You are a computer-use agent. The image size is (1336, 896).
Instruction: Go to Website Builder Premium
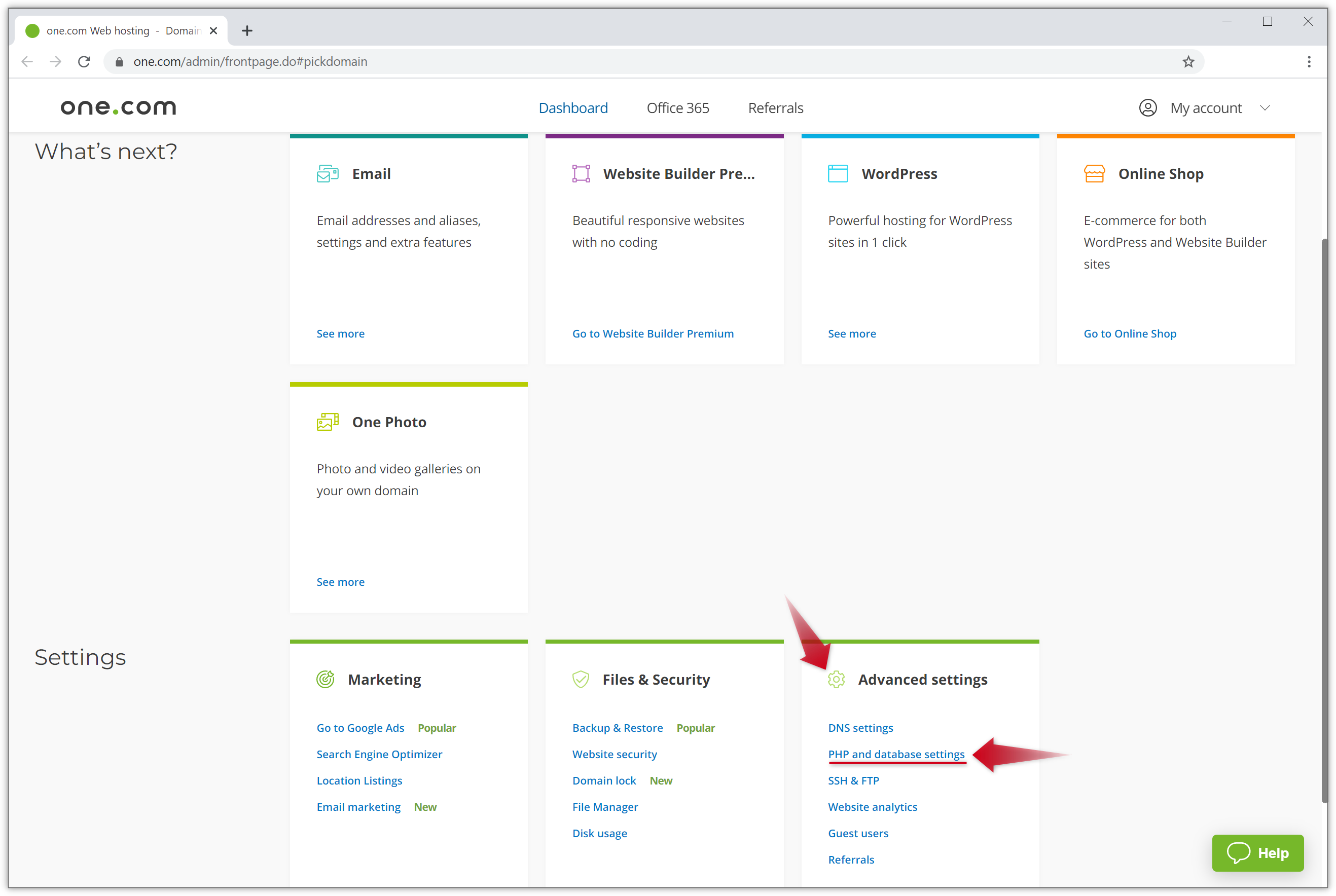coord(653,333)
